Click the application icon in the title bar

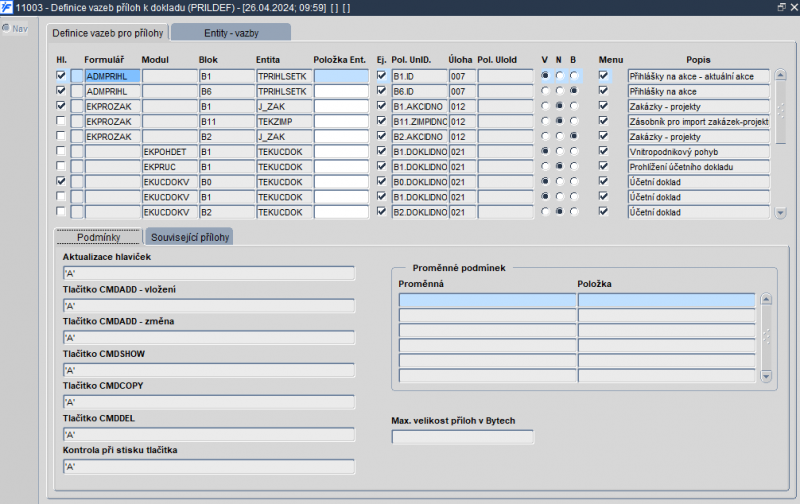pos(7,7)
